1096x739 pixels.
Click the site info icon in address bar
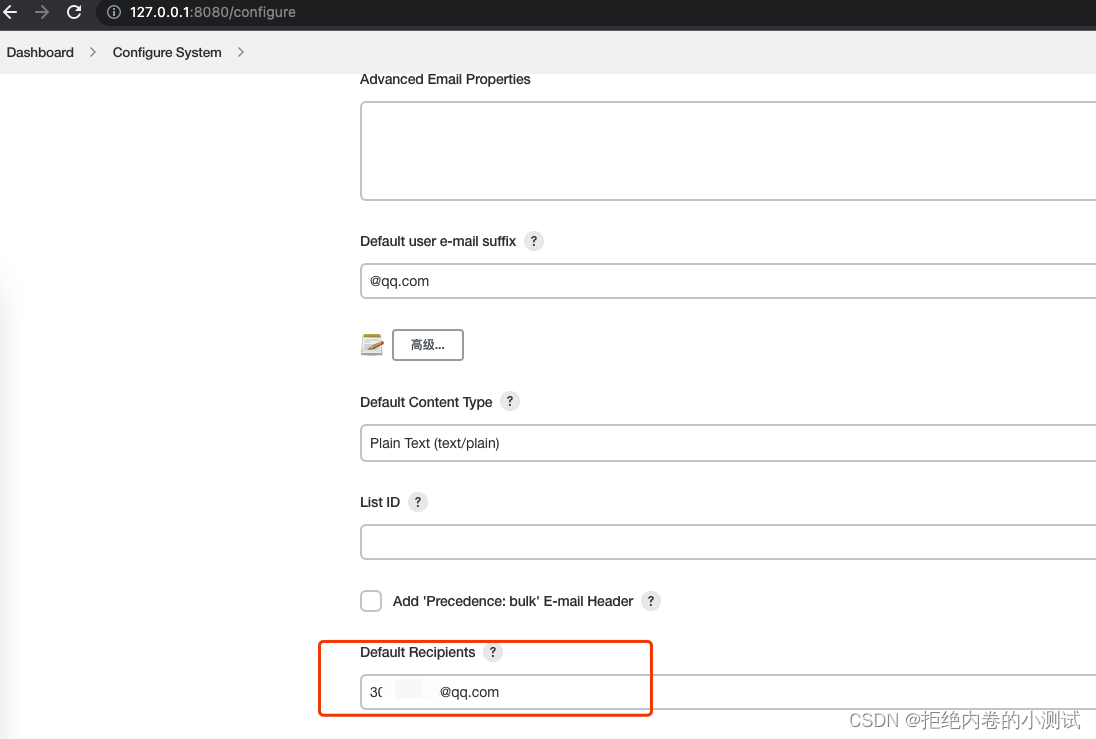113,12
